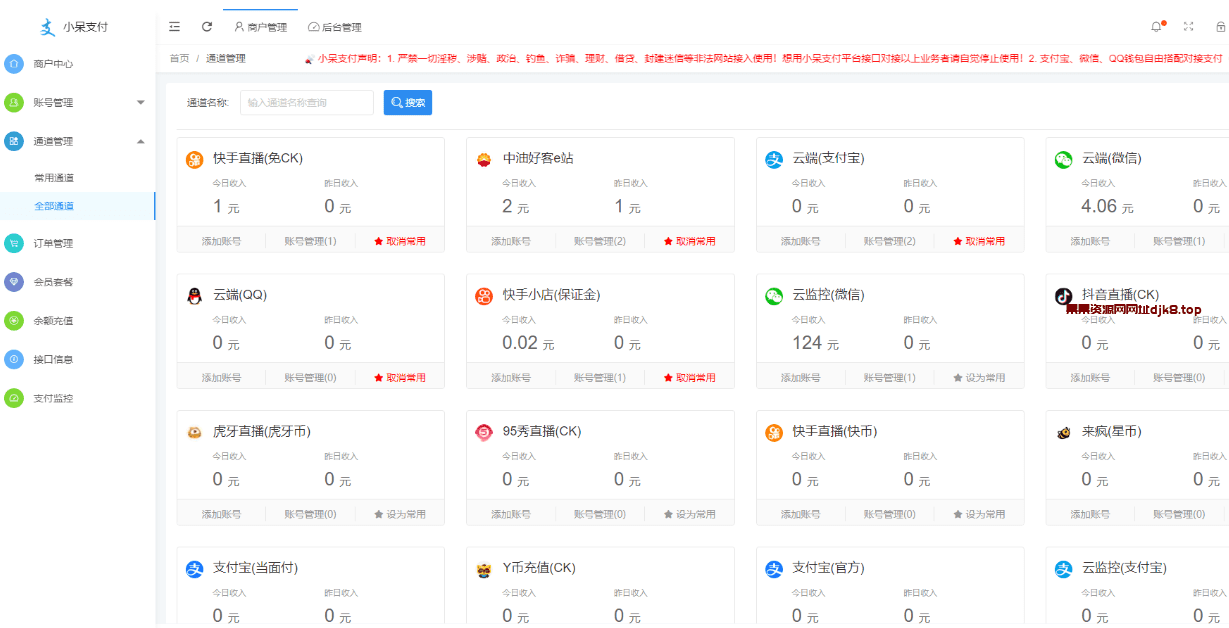Click the fullscreen expand icon
1229x628 pixels.
pyautogui.click(x=1188, y=26)
